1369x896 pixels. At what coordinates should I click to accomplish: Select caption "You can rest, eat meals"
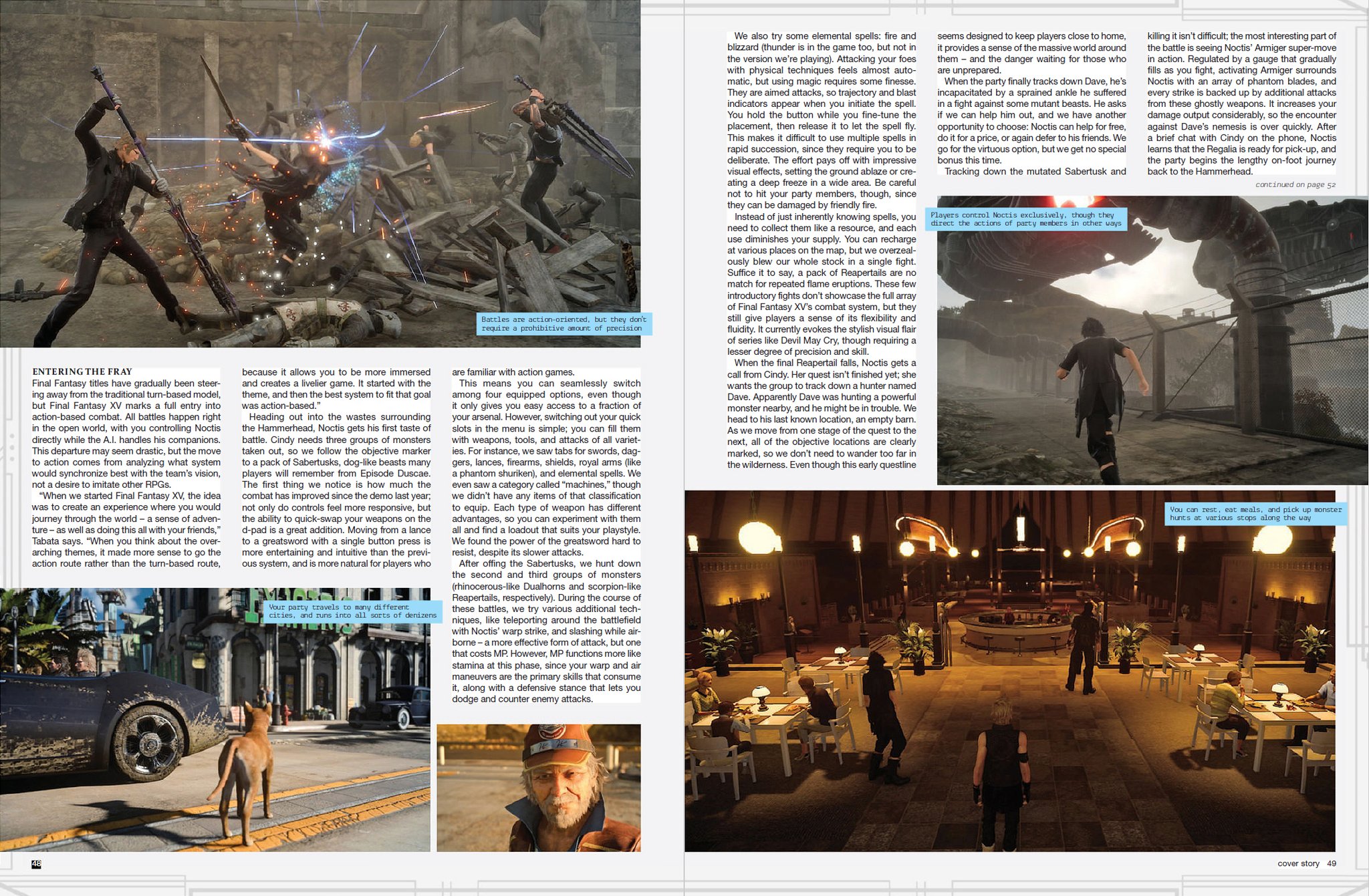[x=1255, y=513]
